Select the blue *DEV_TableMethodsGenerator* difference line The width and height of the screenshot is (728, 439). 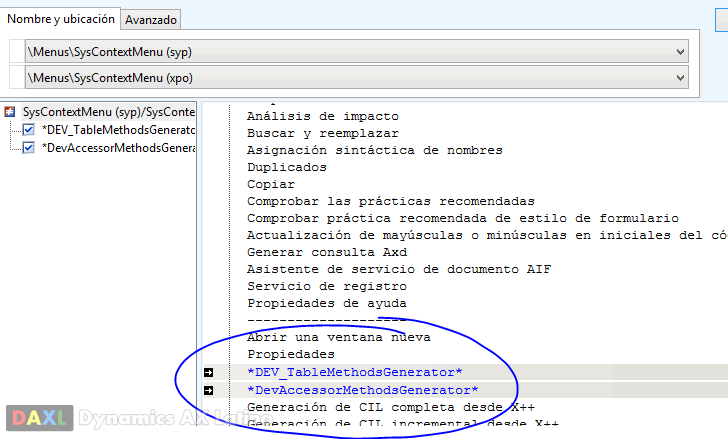click(354, 372)
